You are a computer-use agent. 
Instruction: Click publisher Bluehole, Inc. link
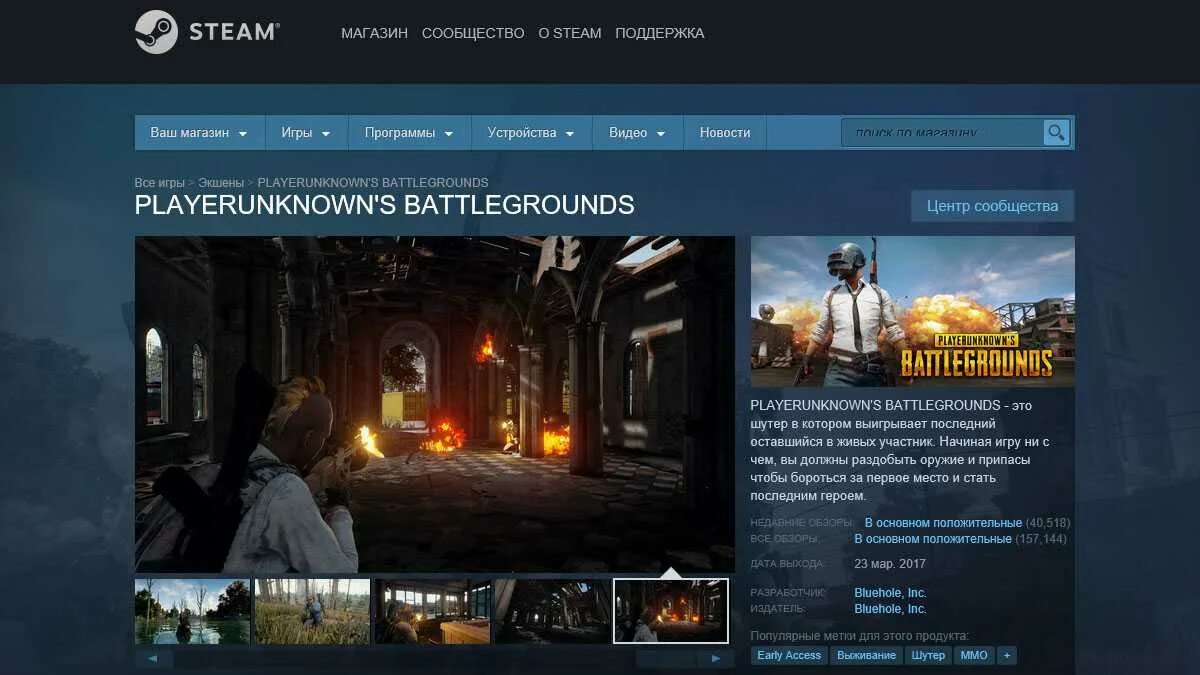[x=890, y=608]
